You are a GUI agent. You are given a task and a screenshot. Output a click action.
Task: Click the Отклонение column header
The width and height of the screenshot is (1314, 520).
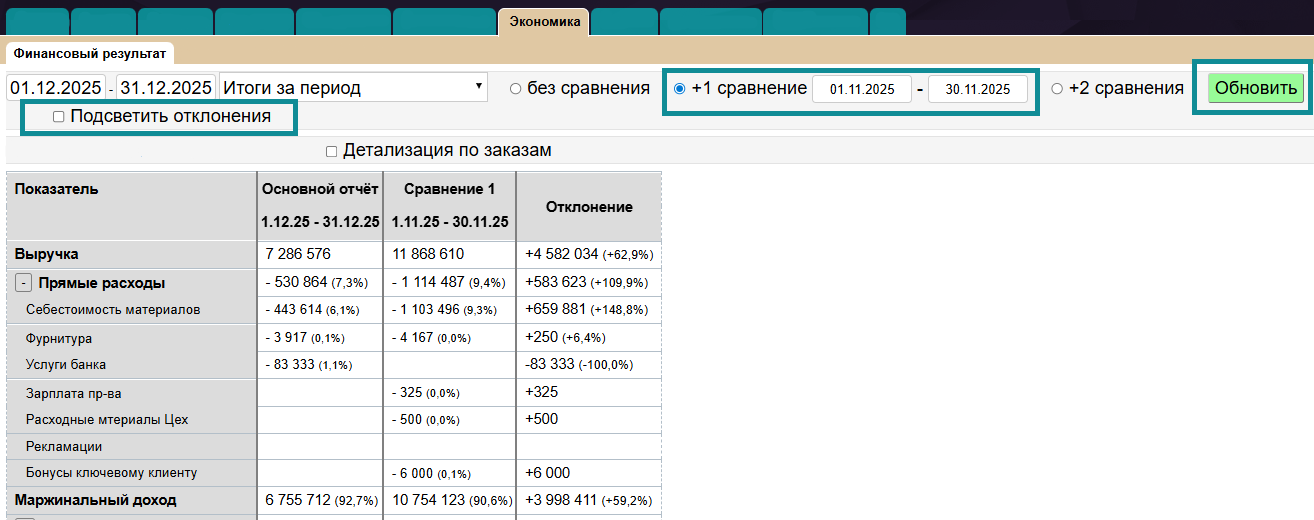[x=588, y=206]
